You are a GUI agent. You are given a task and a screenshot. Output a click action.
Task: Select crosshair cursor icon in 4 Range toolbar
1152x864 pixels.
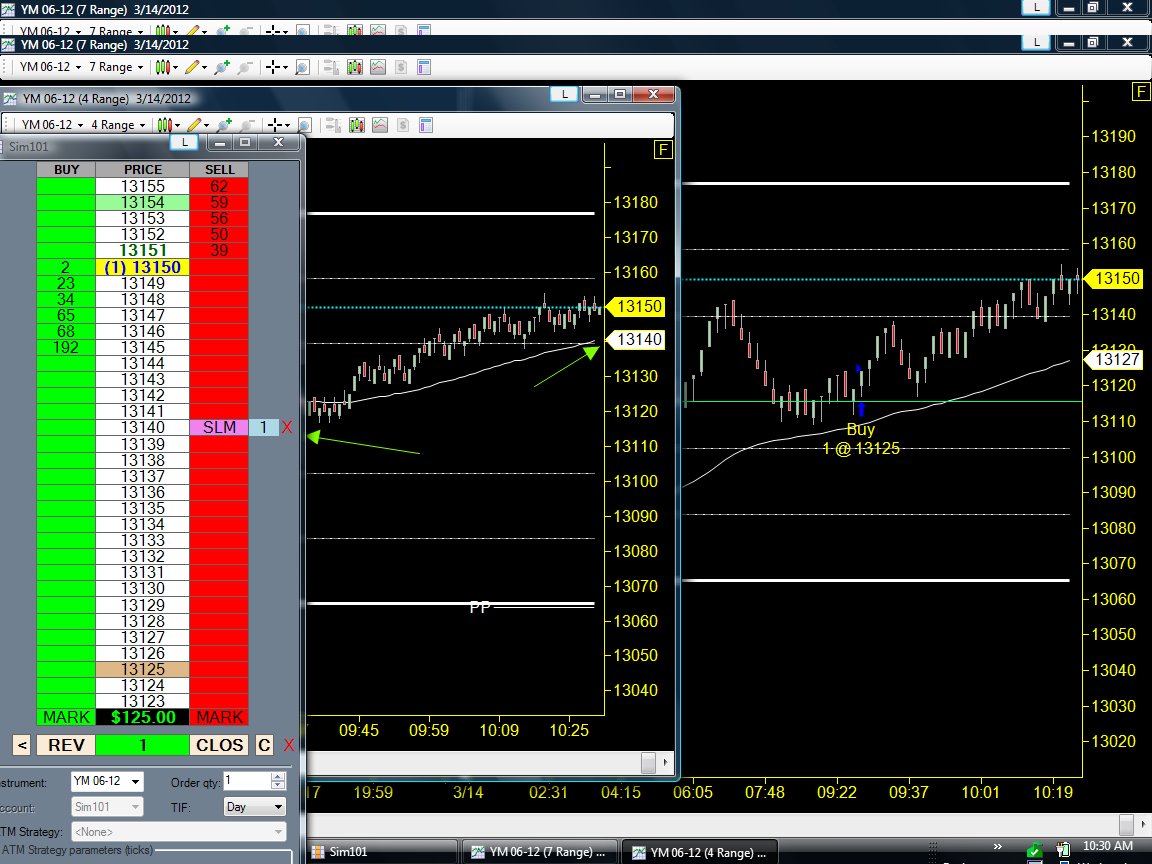[275, 125]
